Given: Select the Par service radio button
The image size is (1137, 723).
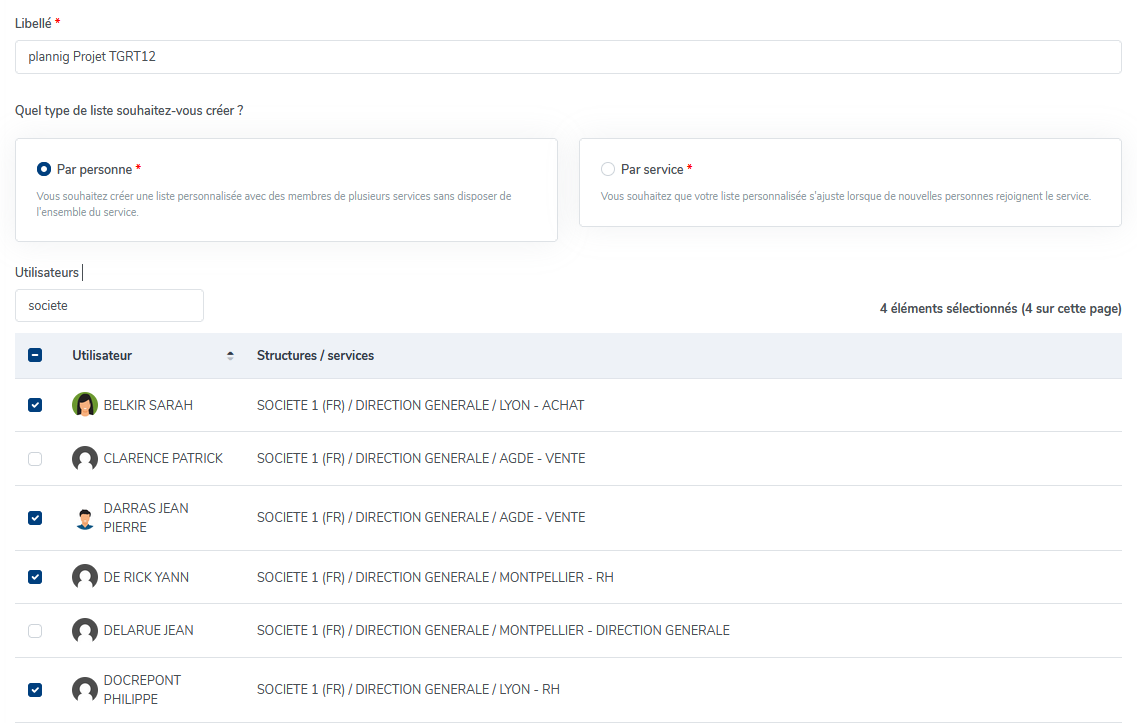Looking at the screenshot, I should 608,169.
